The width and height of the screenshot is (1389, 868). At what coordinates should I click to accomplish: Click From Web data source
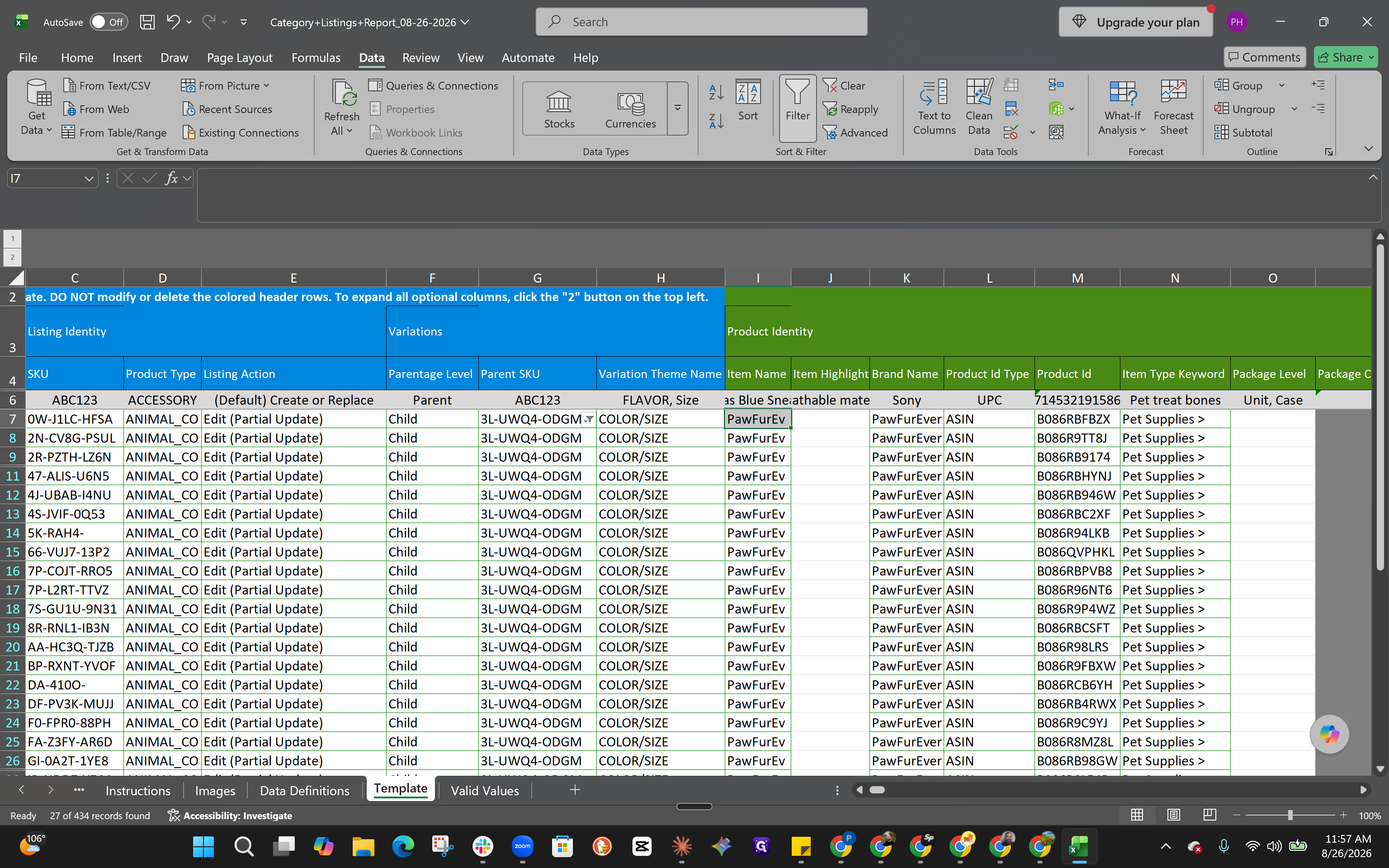click(x=96, y=109)
